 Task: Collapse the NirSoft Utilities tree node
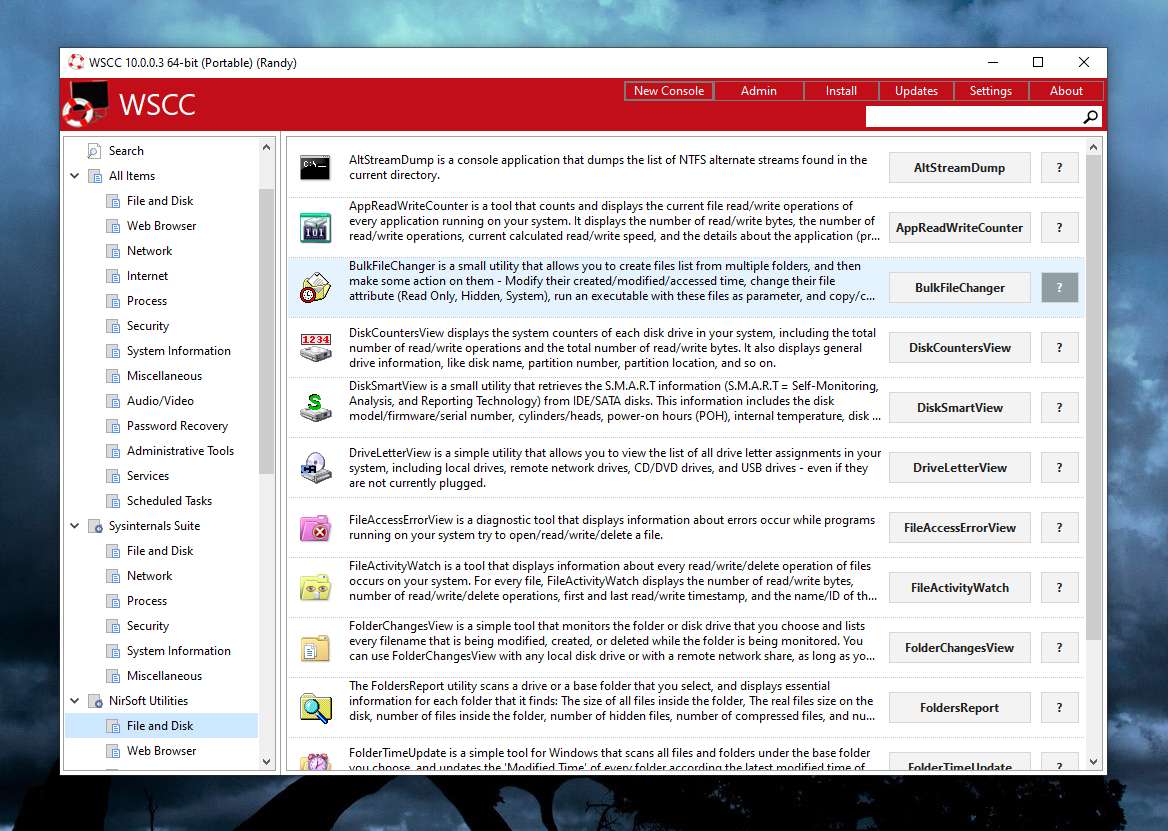(75, 701)
